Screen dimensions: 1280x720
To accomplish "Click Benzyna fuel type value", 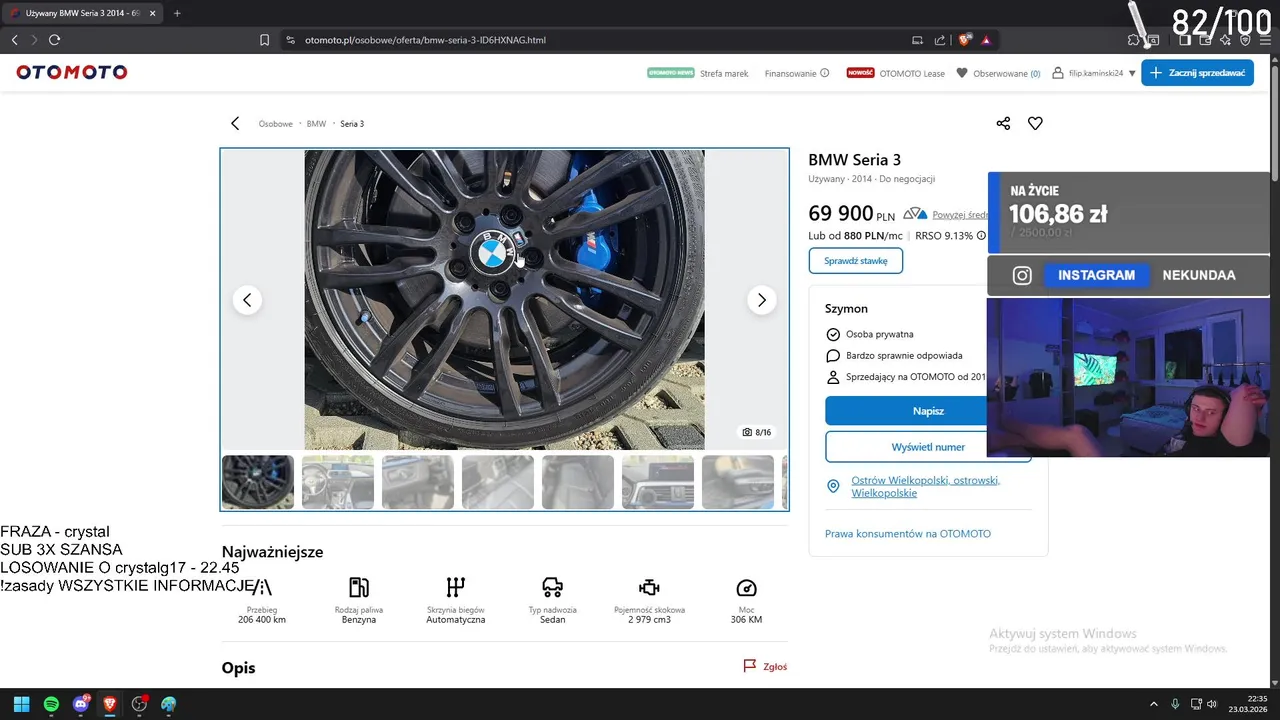I will [359, 620].
